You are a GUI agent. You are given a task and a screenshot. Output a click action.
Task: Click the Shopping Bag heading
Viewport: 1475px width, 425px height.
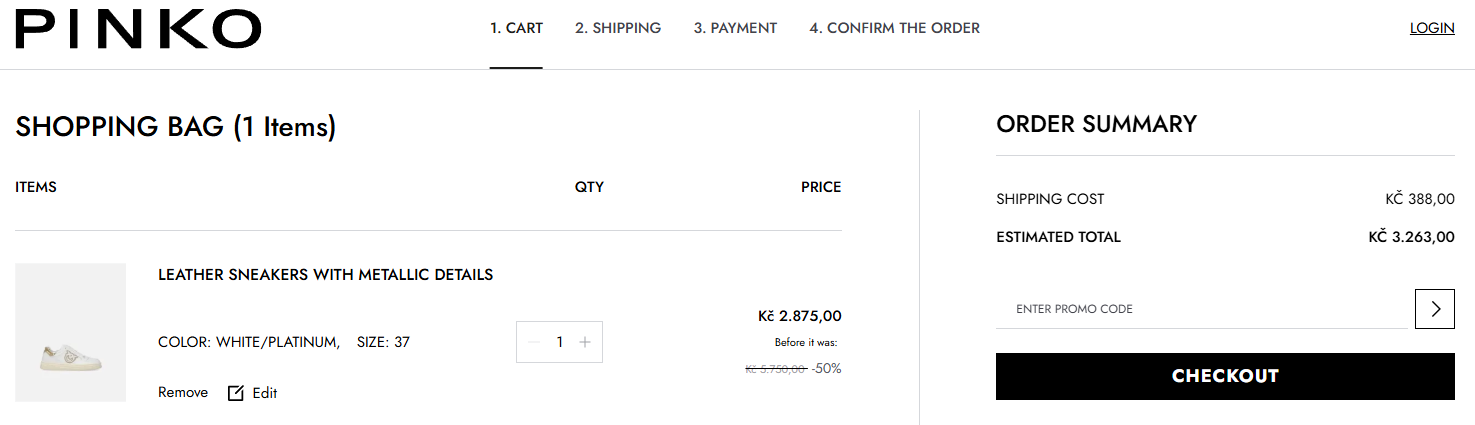click(176, 127)
